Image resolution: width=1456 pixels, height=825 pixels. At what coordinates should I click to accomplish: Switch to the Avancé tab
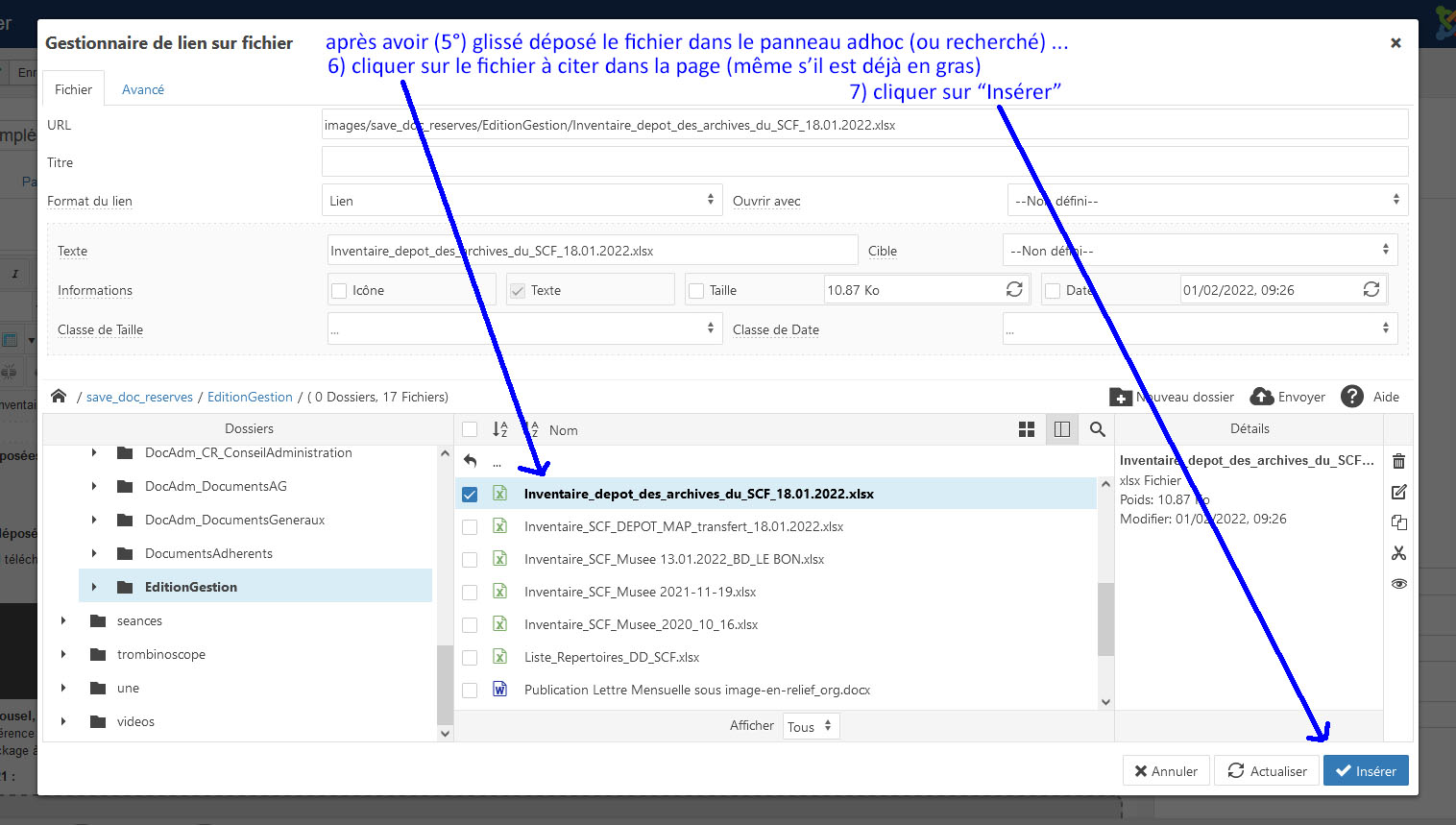(142, 89)
